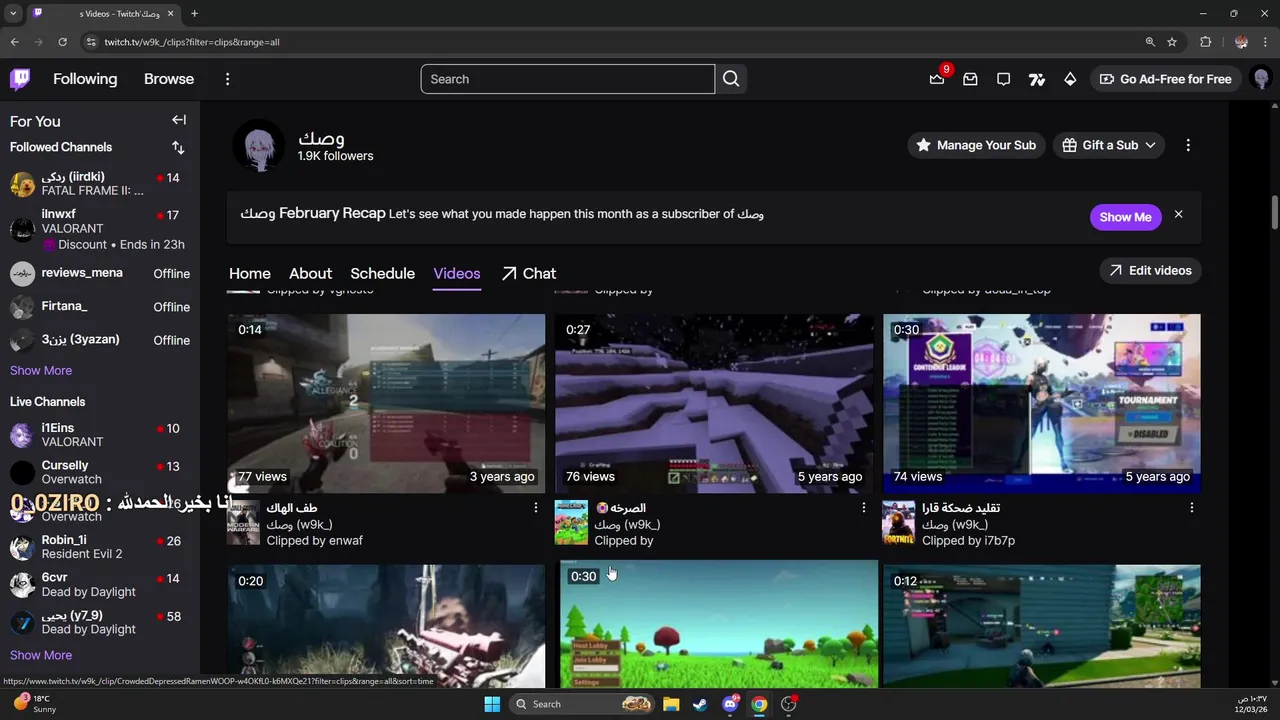Open the Fortnite game box art

click(899, 523)
